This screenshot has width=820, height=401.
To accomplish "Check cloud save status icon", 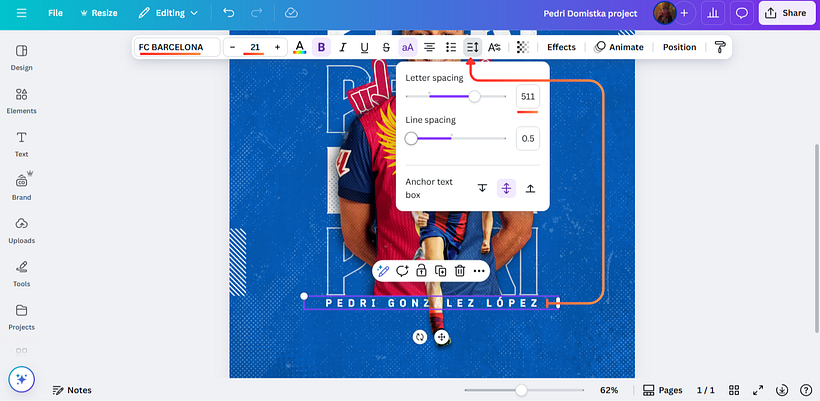I will click(x=291, y=13).
